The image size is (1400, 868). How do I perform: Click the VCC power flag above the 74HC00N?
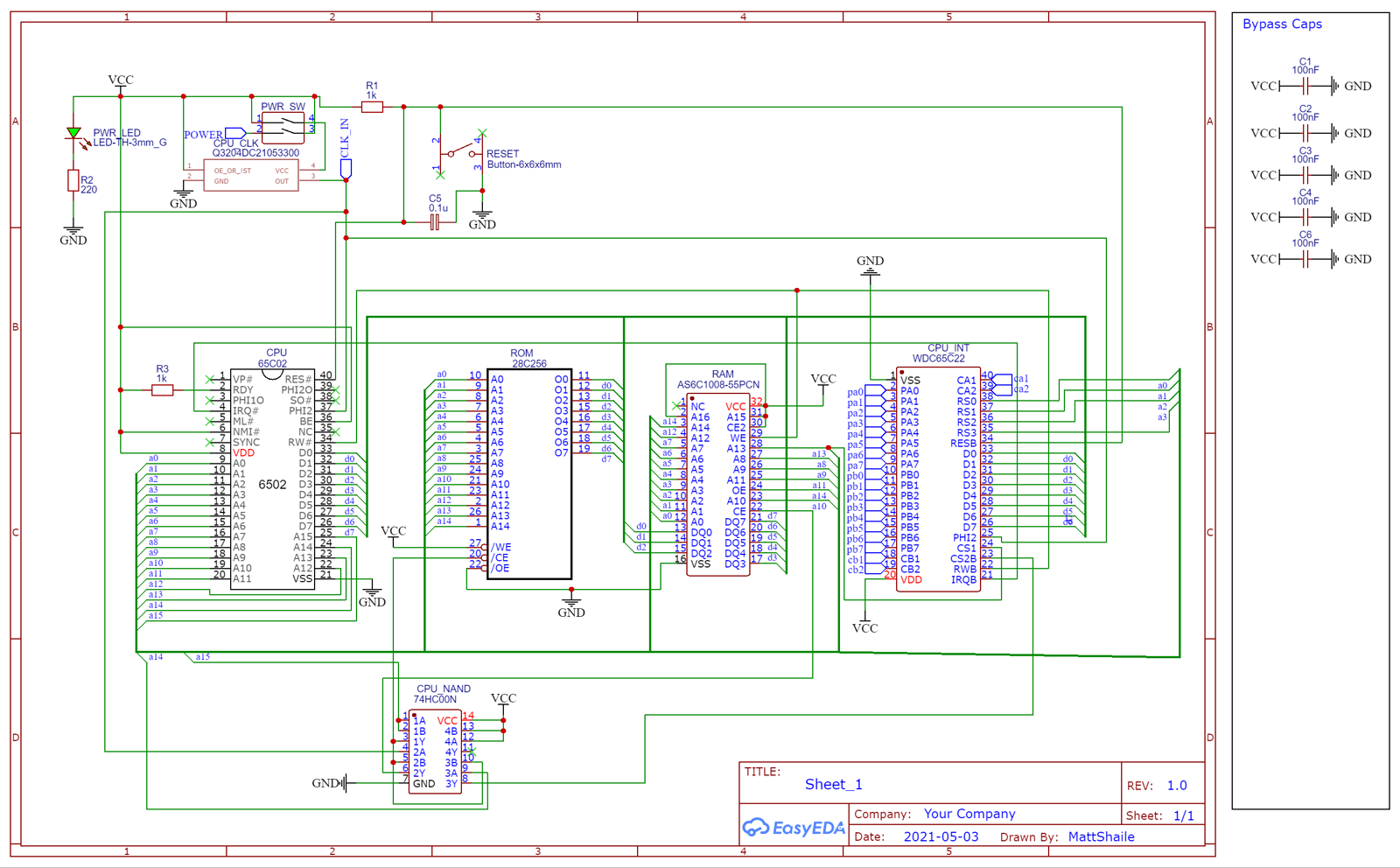[503, 701]
